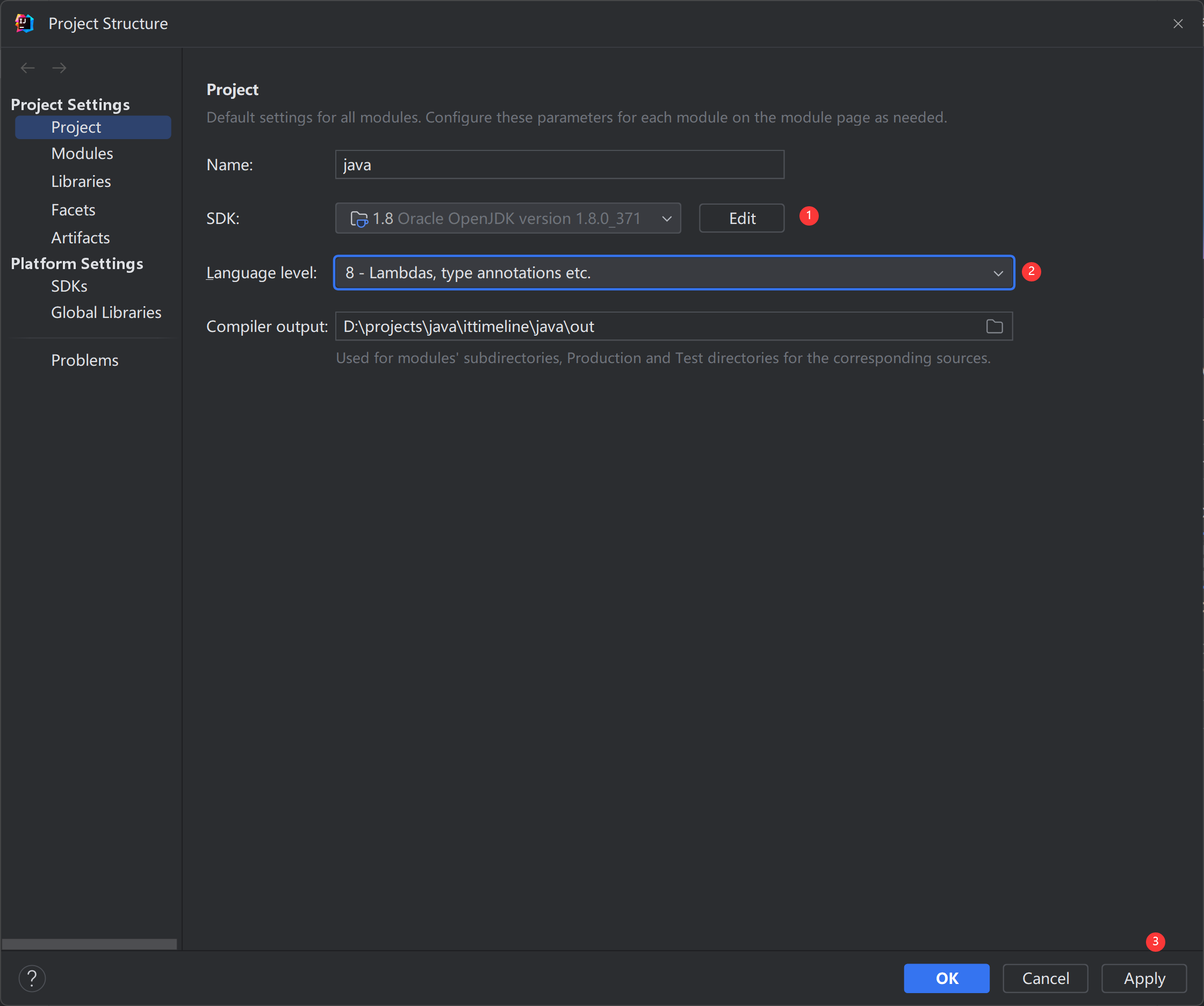Click the sidebar horizontal scrollbar
Screen dimensions: 1204x1006
pyautogui.click(x=89, y=944)
